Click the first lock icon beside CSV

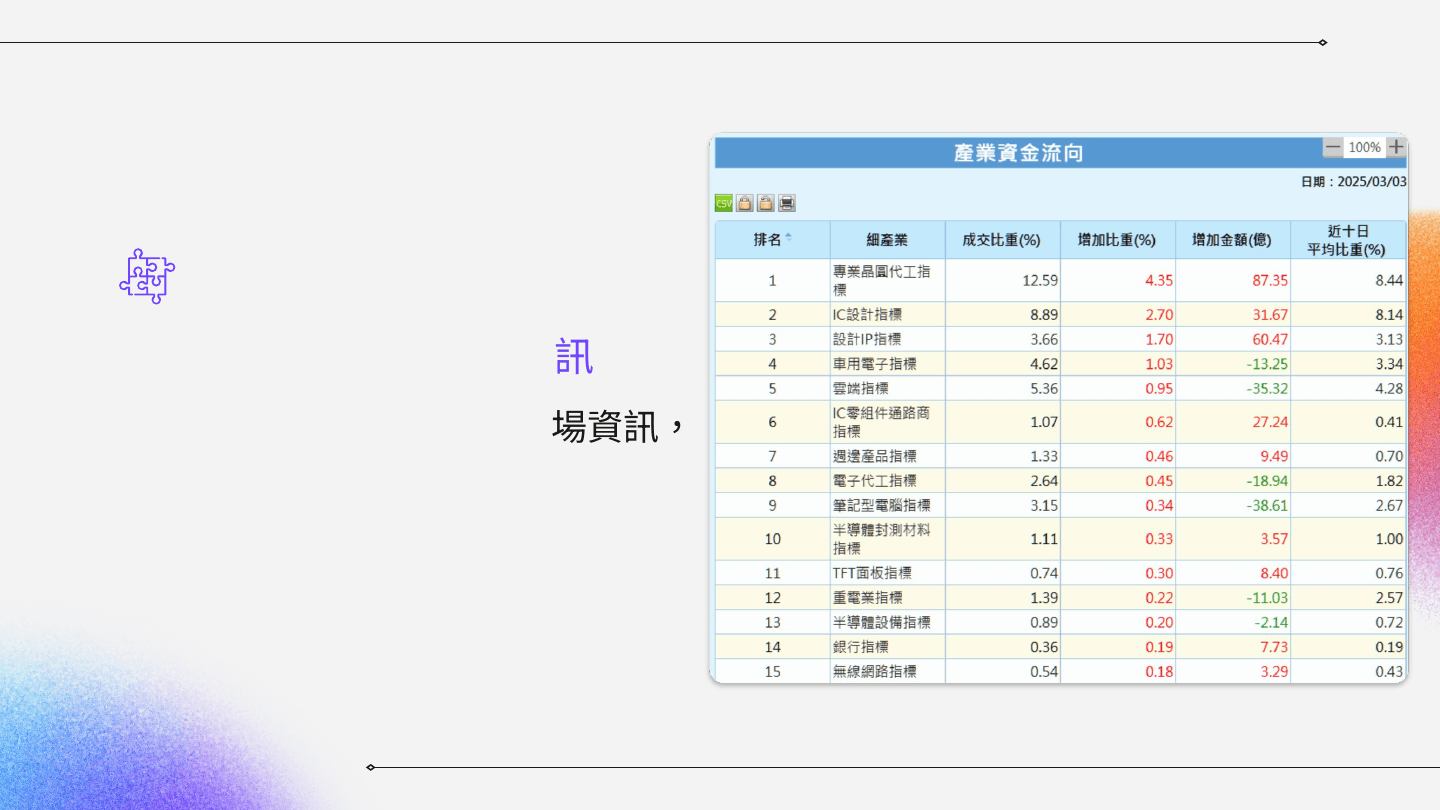pos(745,203)
